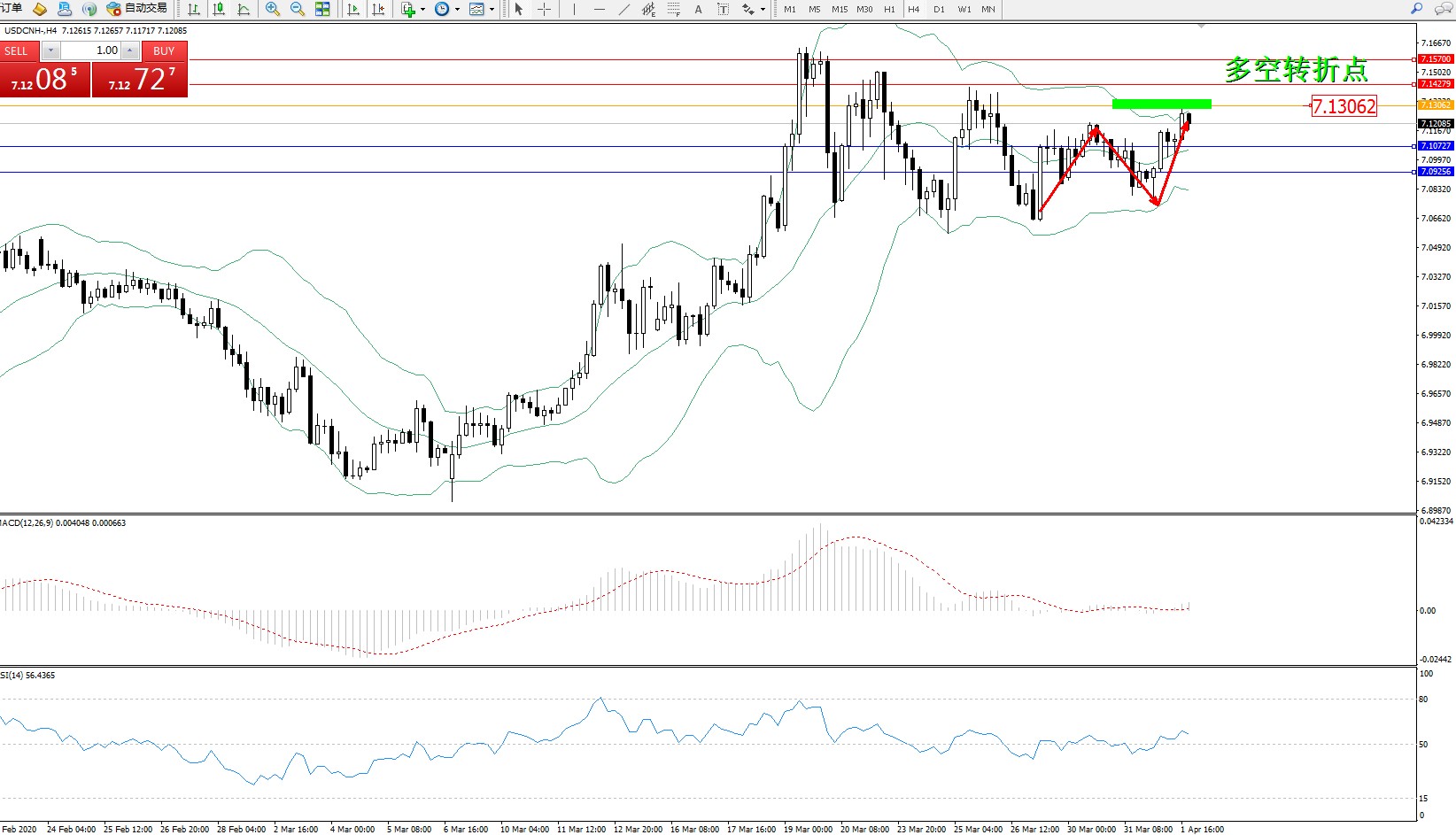Open the indicators list dropdown arrow
This screenshot has width=1456, height=835.
coord(422,10)
